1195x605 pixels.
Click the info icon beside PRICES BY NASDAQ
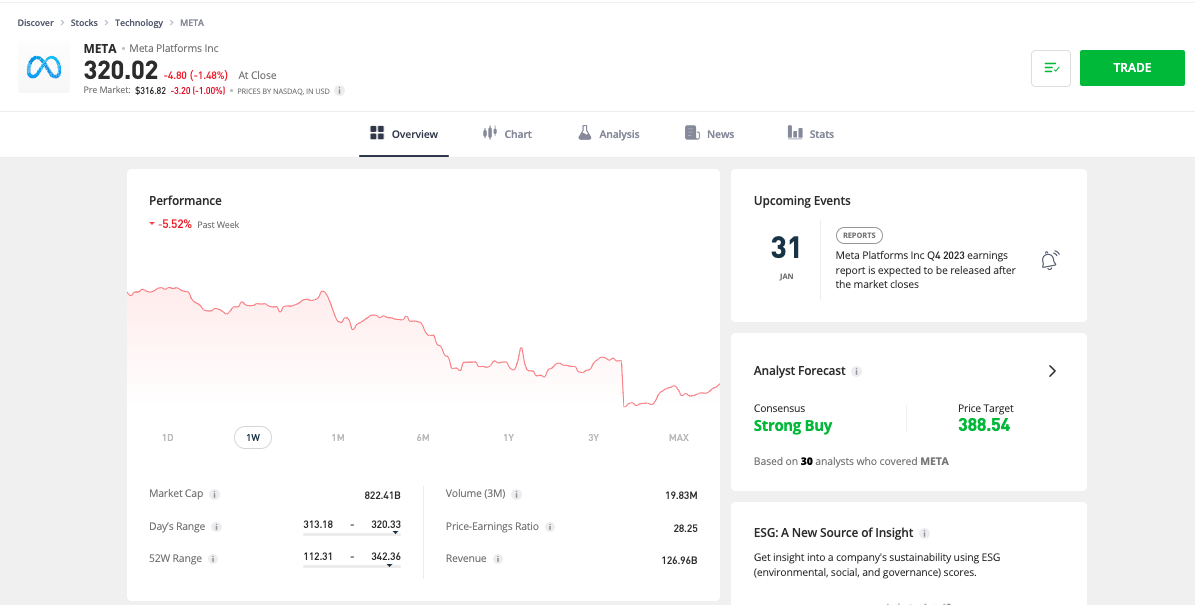(x=339, y=90)
